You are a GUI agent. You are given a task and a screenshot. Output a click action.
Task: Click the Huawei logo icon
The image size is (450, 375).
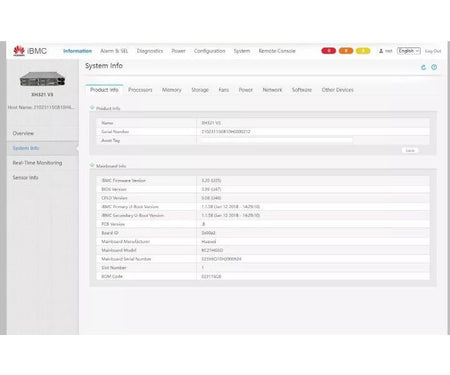pyautogui.click(x=19, y=51)
